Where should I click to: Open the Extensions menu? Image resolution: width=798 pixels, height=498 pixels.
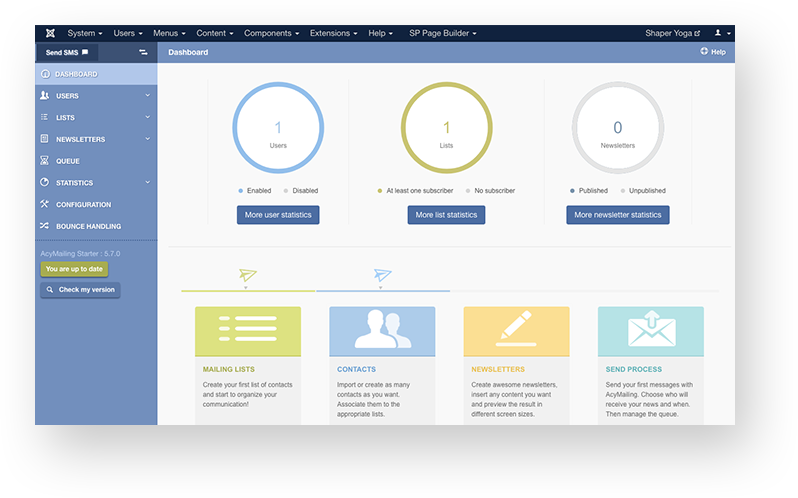pos(333,33)
